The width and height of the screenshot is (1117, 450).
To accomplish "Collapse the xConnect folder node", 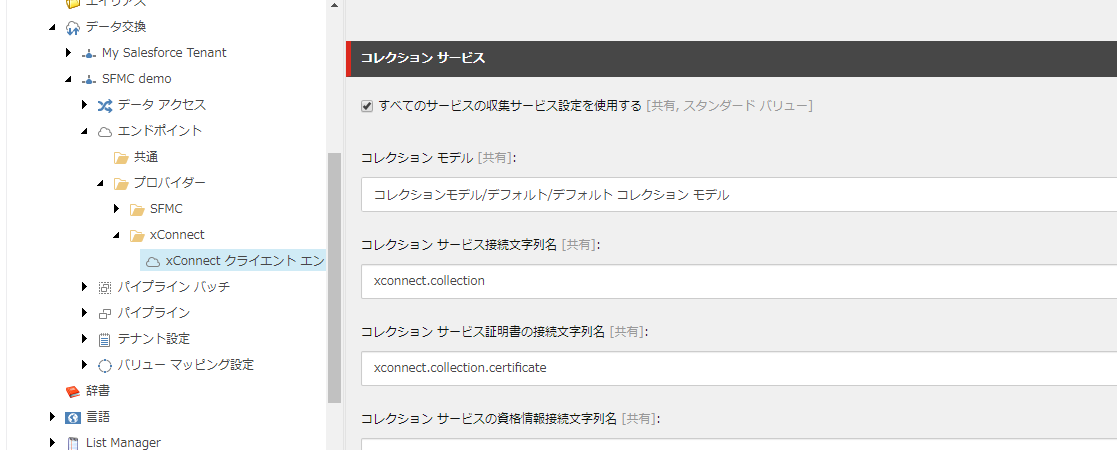I will point(117,236).
